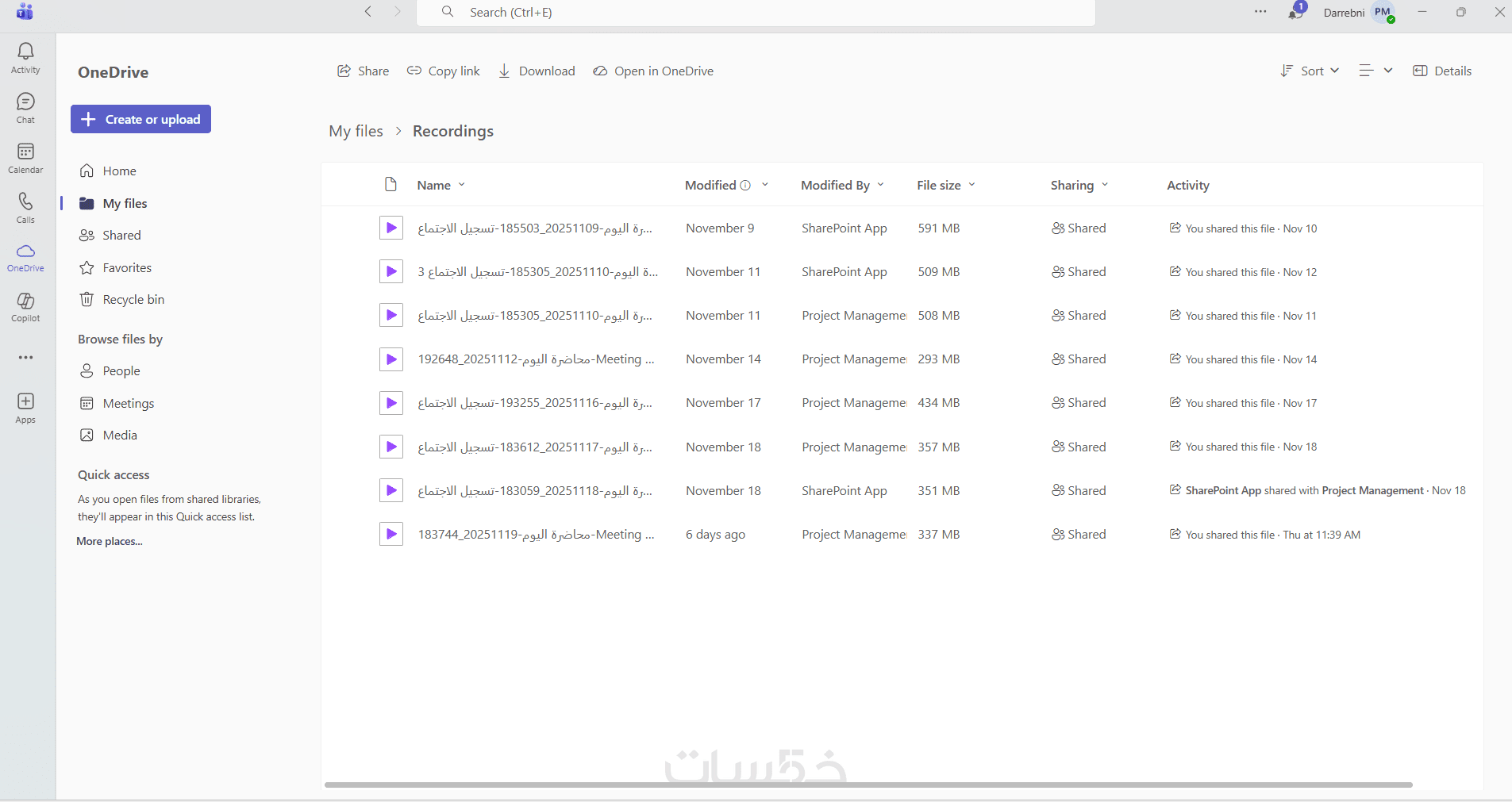Browse files by Media
Viewport: 1512px width, 802px height.
tap(109, 436)
